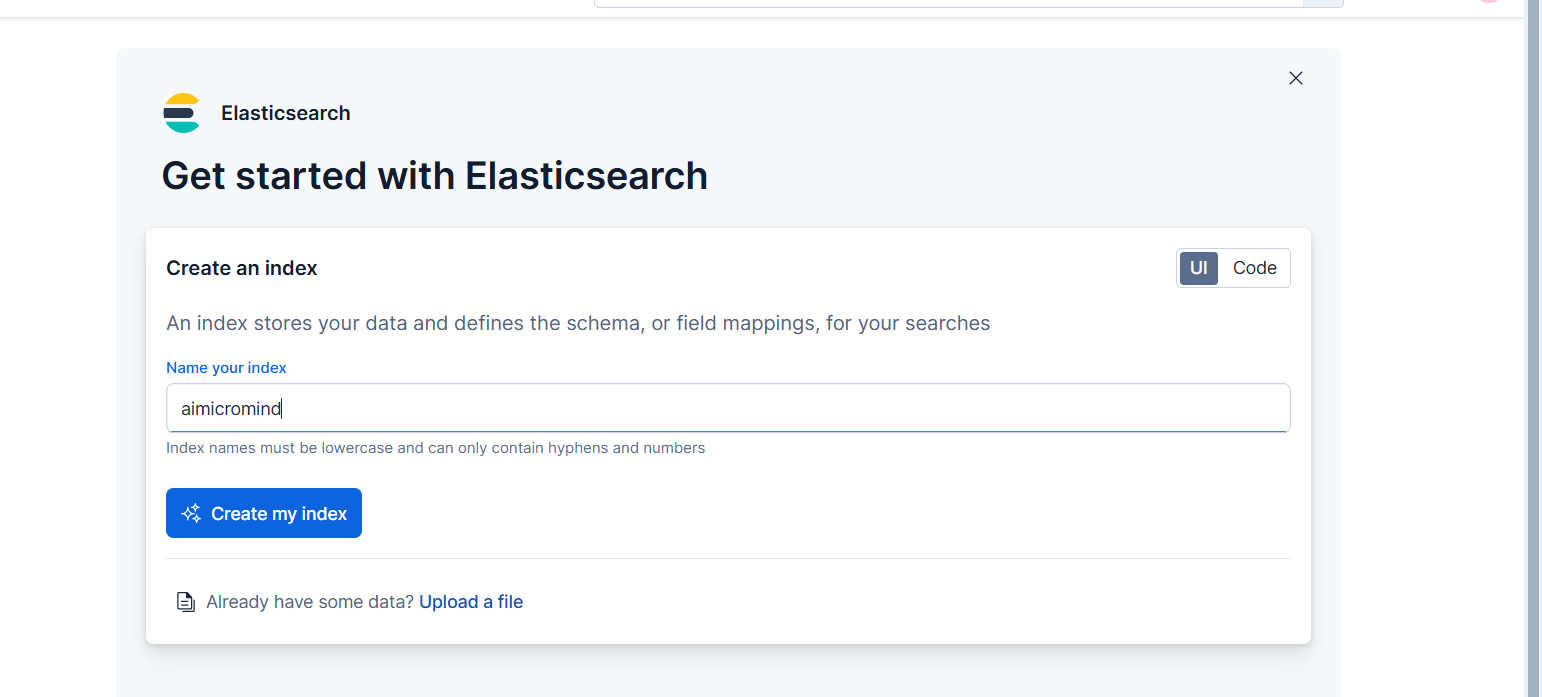The width and height of the screenshot is (1542, 697).
Task: Close the Get started panel
Action: pos(1295,78)
